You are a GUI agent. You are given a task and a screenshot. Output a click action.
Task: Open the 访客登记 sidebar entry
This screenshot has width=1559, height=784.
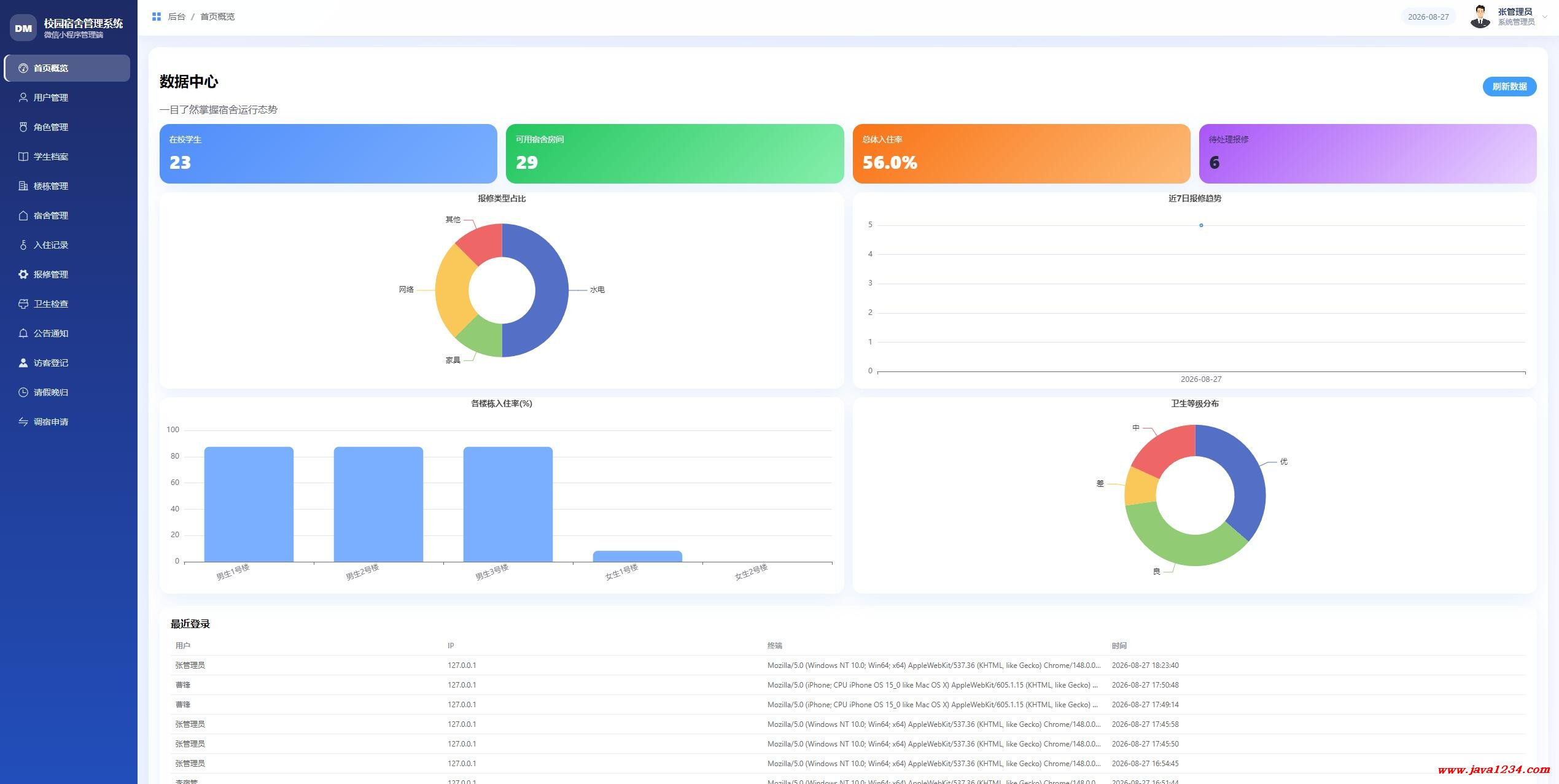tap(68, 363)
